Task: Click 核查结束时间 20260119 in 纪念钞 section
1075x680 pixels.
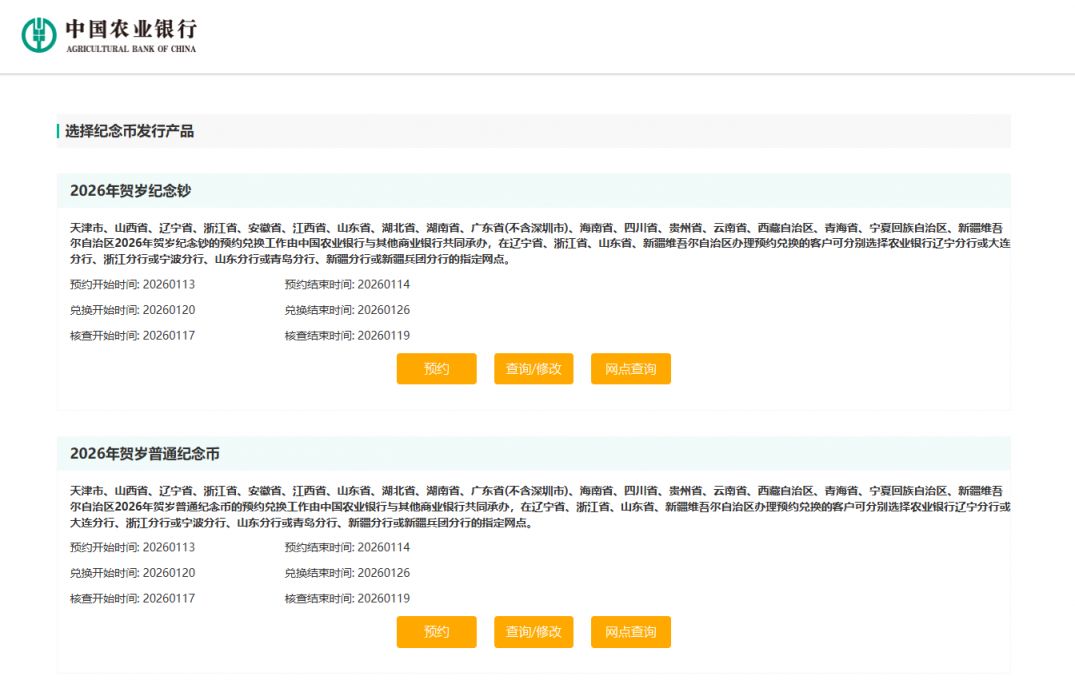Action: pyautogui.click(x=347, y=336)
